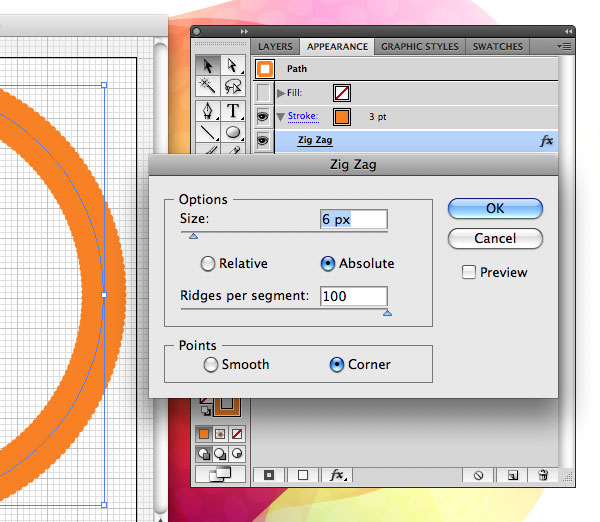Select Draw Behind mode

tap(220, 454)
